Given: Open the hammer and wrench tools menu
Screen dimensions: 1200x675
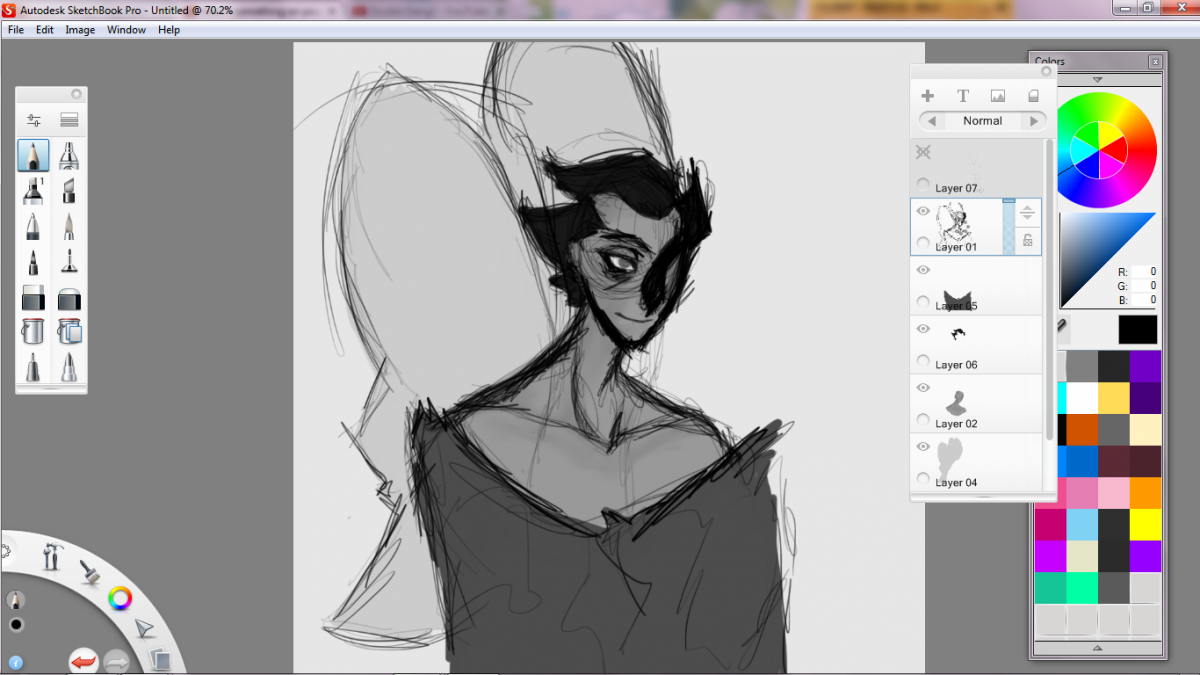Looking at the screenshot, I should 52,556.
